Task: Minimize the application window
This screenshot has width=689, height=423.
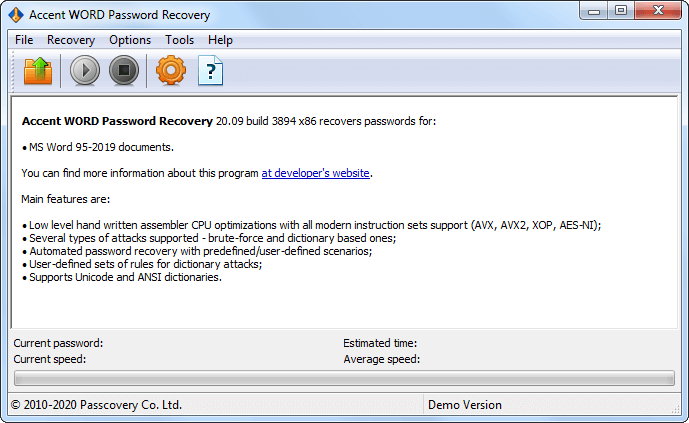Action: point(594,11)
